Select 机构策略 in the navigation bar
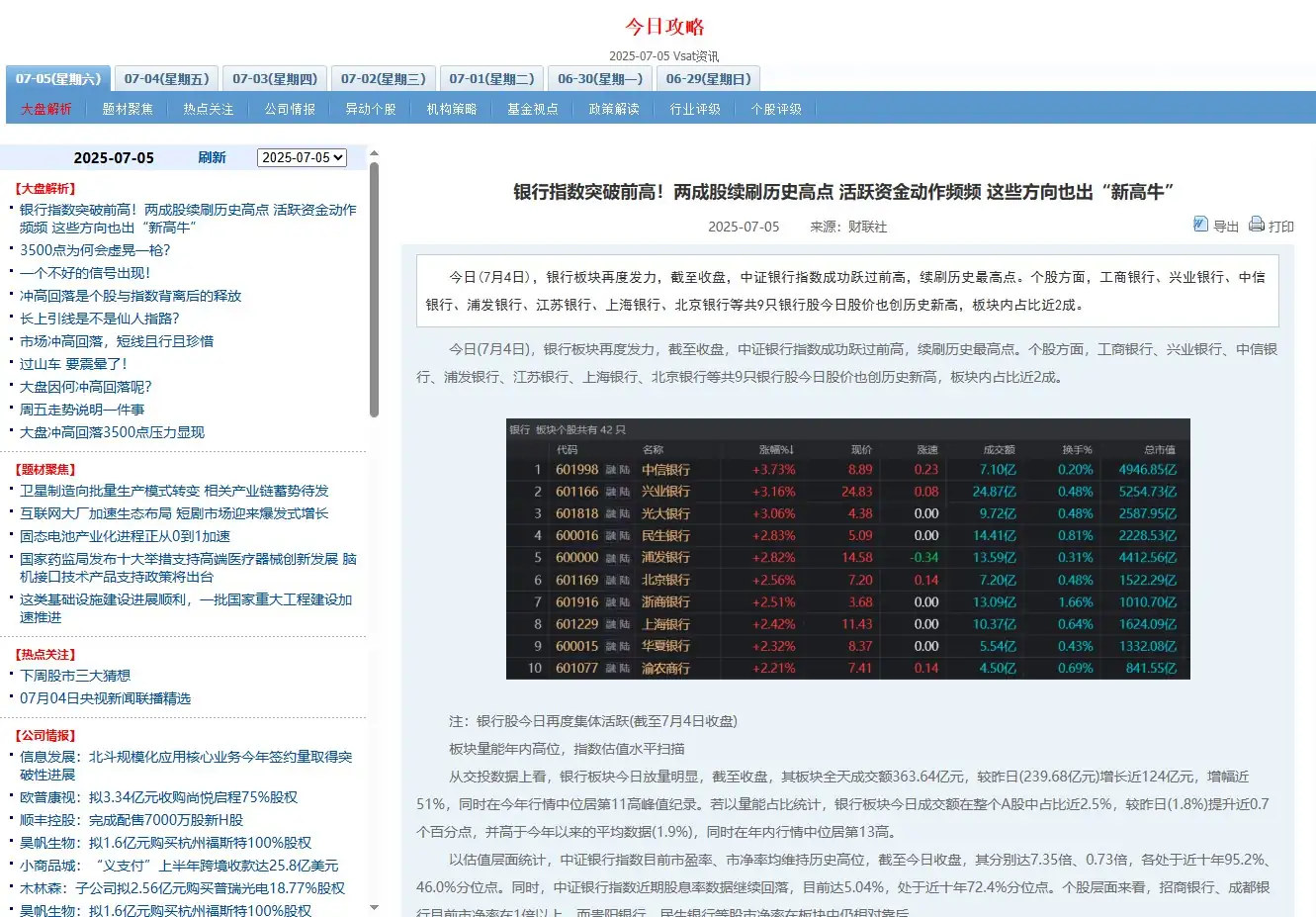 pyautogui.click(x=451, y=109)
